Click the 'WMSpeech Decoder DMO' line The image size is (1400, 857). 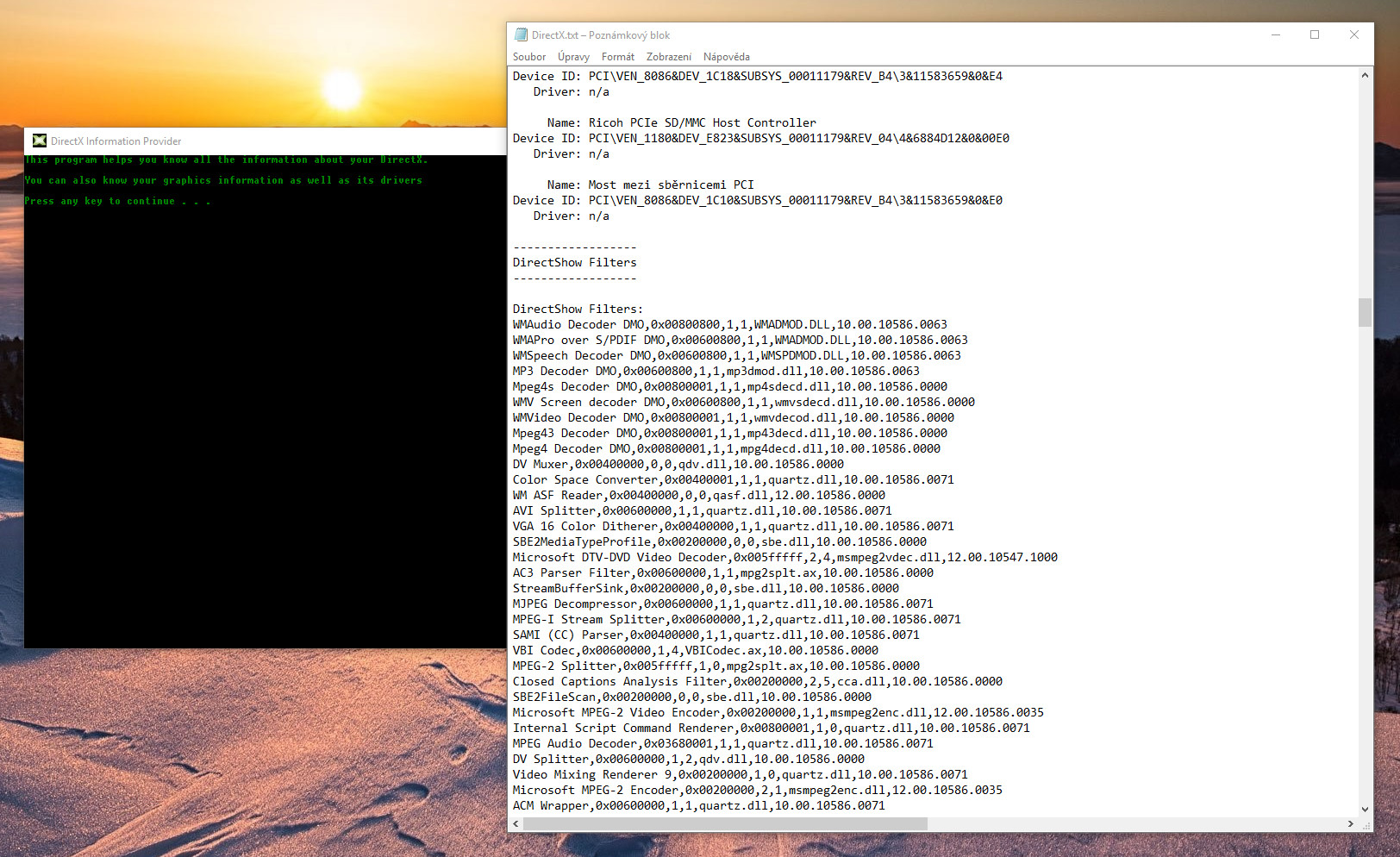click(736, 355)
